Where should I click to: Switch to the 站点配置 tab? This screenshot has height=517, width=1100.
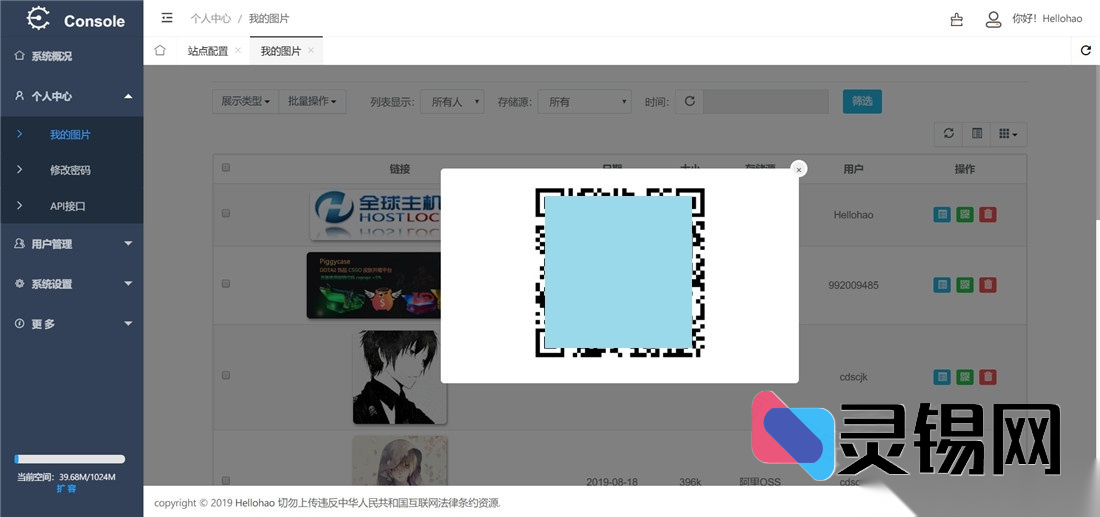point(208,51)
